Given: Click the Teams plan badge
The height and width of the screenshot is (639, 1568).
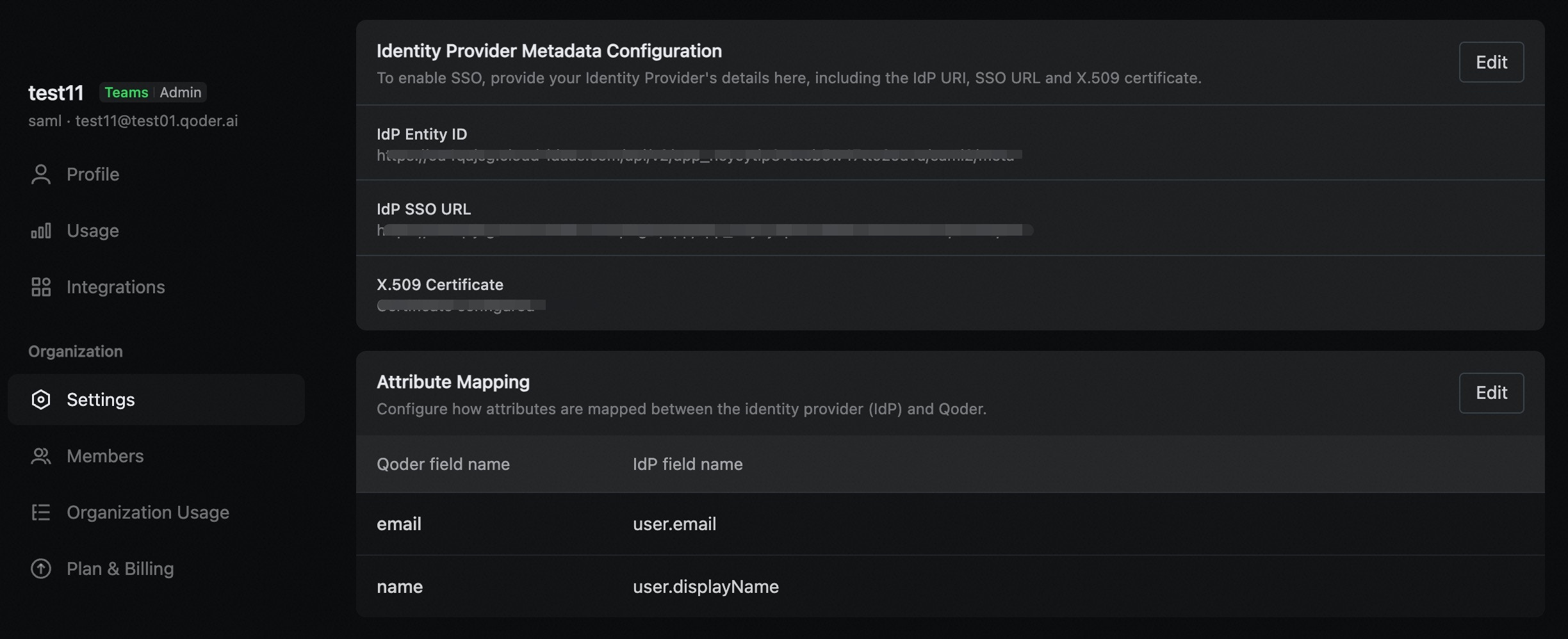Looking at the screenshot, I should click(x=126, y=92).
